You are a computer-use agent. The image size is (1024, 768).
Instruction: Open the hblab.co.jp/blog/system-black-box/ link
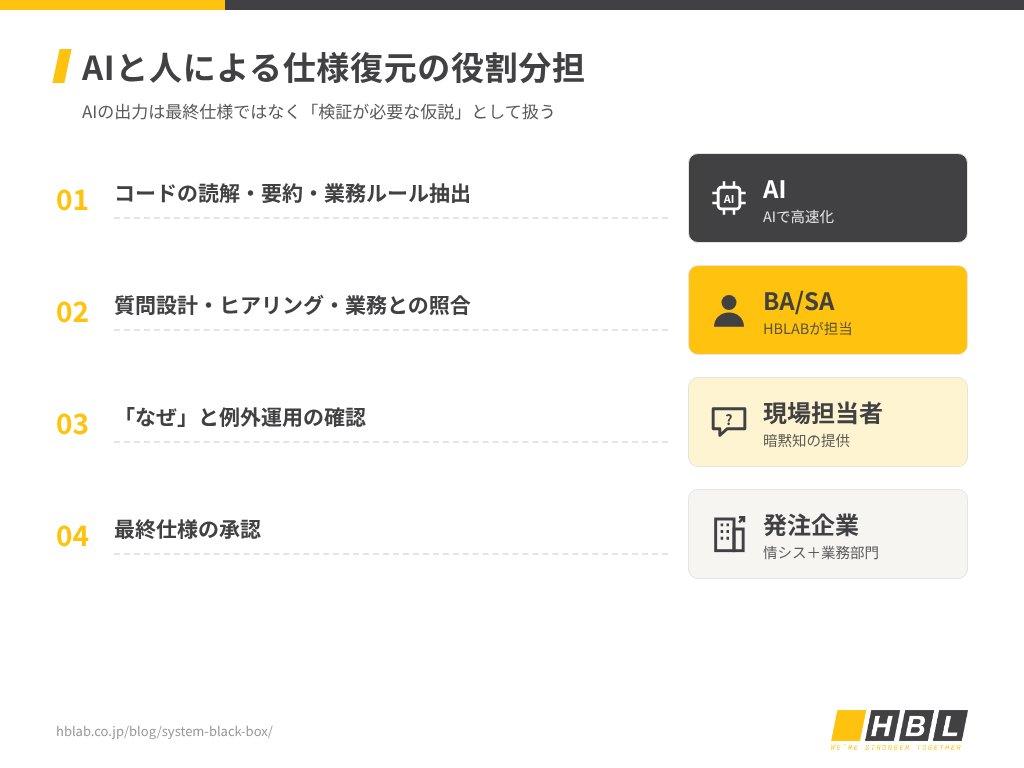164,731
